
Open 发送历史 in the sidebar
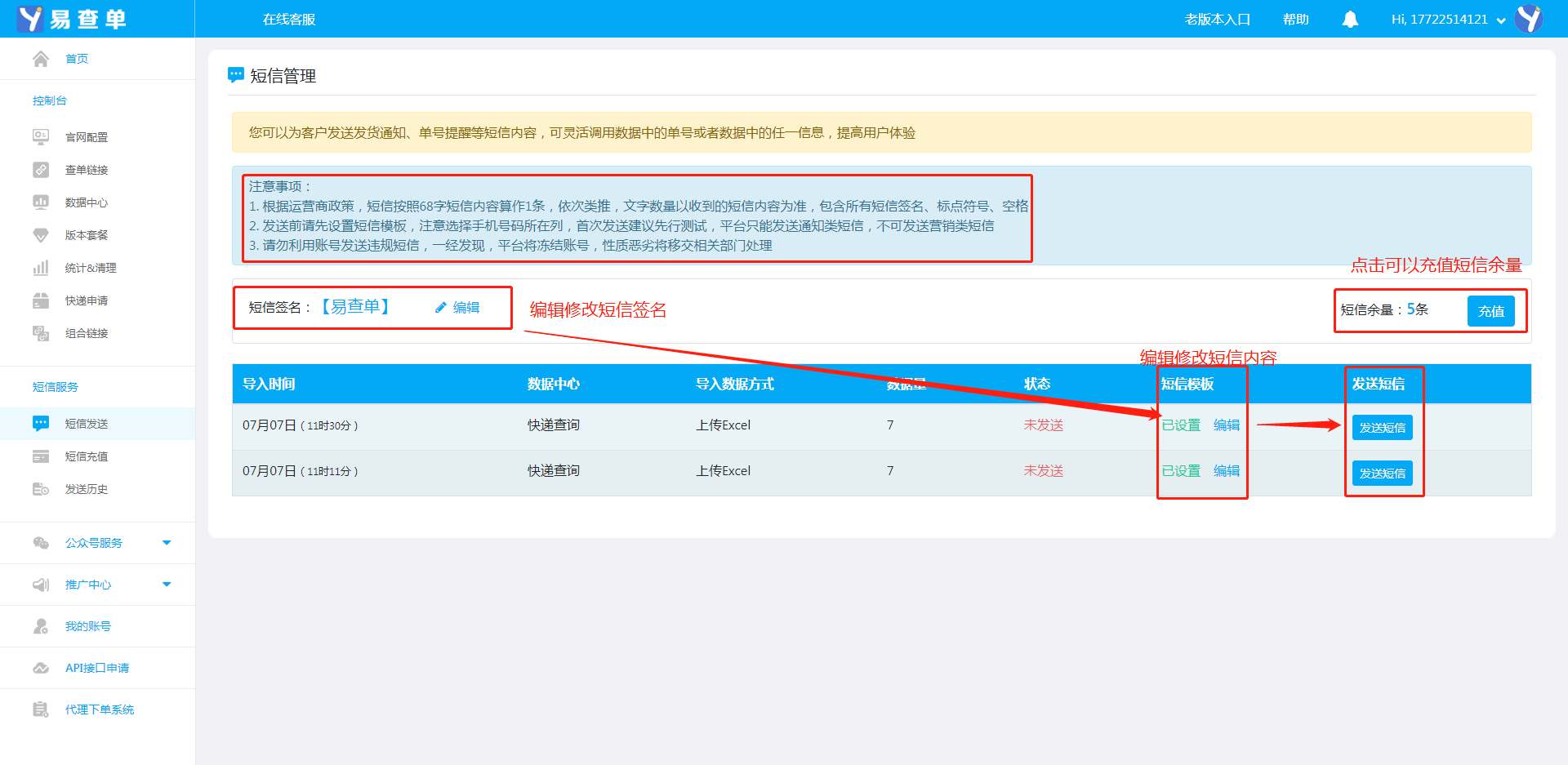[x=87, y=489]
